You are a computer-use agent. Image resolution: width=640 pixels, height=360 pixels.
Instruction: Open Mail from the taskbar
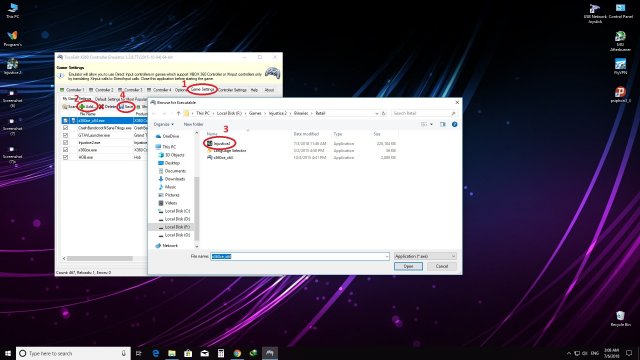[x=204, y=353]
